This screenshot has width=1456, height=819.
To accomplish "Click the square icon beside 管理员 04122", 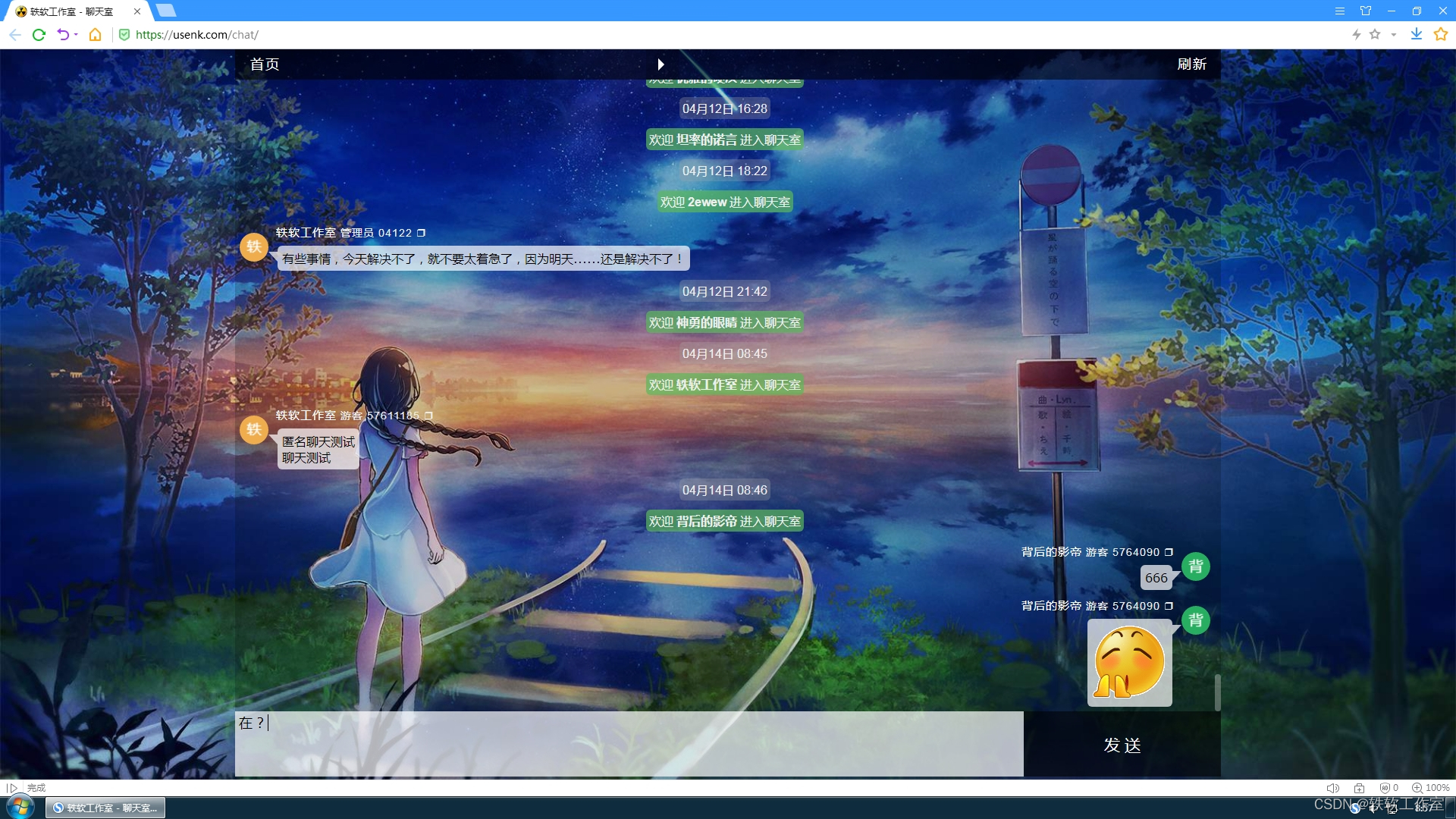I will (422, 233).
